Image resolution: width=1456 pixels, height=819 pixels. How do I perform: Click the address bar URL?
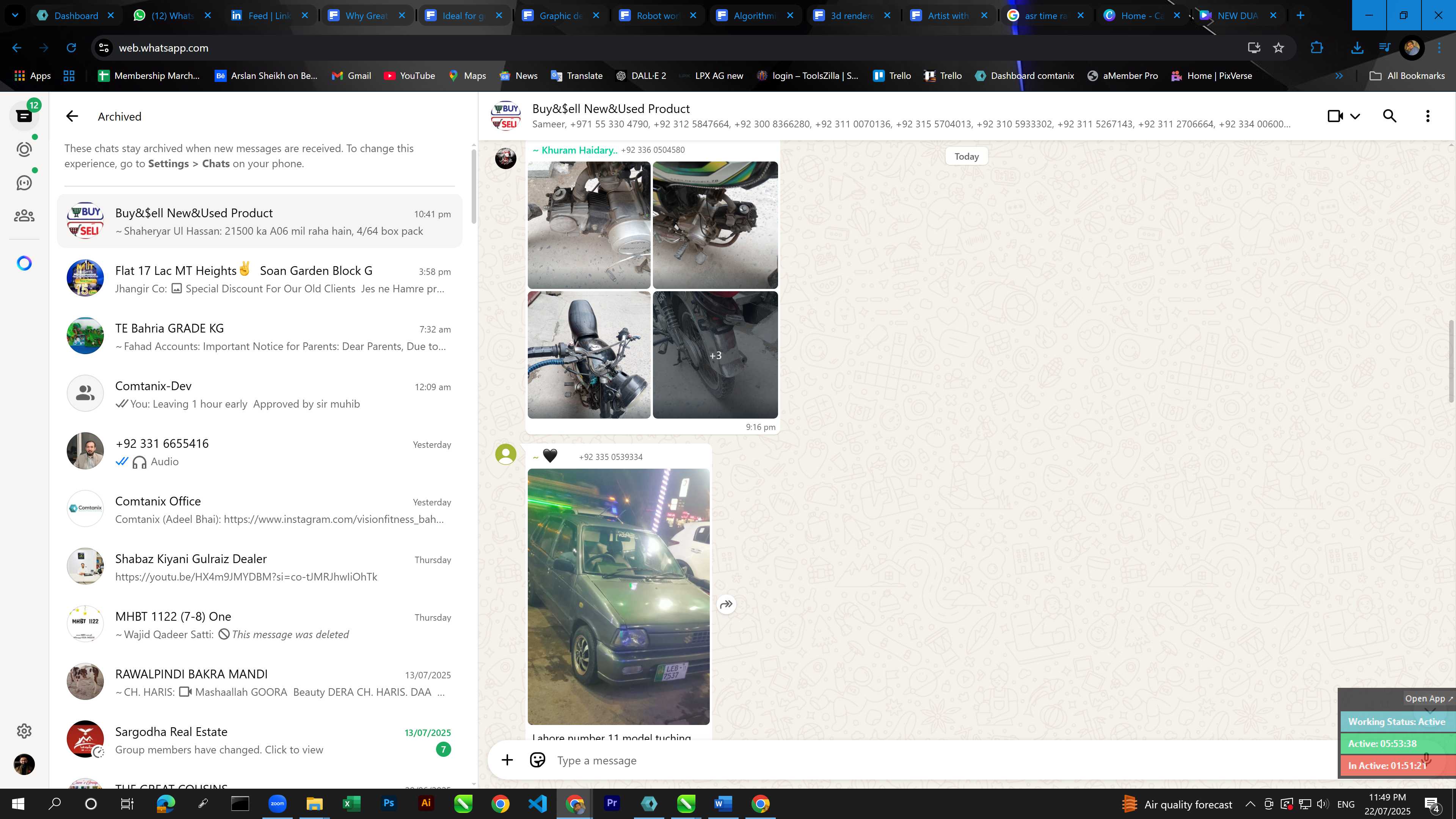point(163,48)
